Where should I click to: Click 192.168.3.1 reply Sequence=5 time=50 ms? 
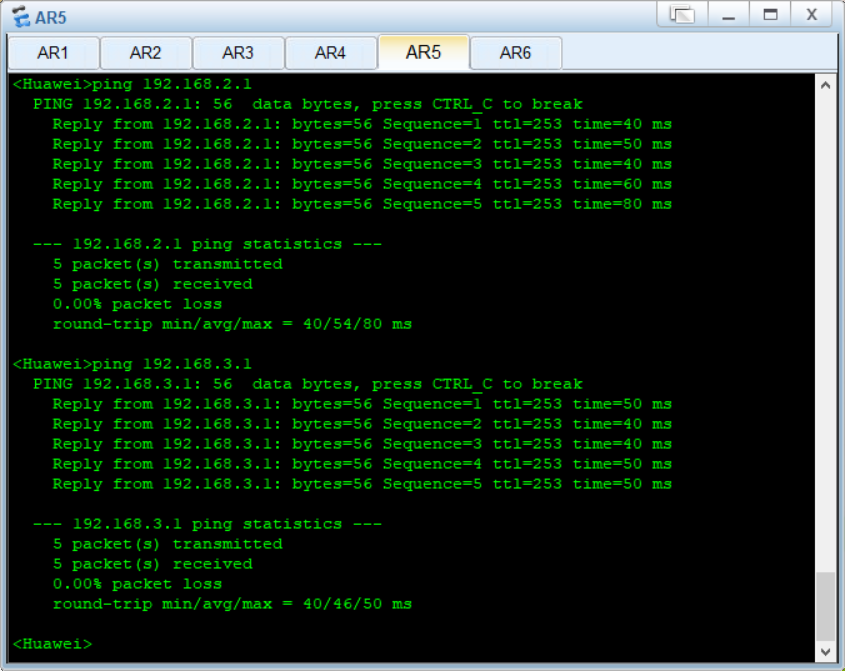362,484
